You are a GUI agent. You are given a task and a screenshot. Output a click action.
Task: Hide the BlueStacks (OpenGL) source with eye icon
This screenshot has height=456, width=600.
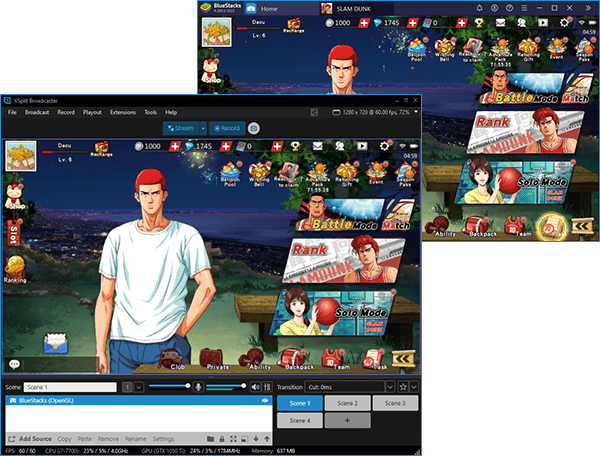[265, 401]
